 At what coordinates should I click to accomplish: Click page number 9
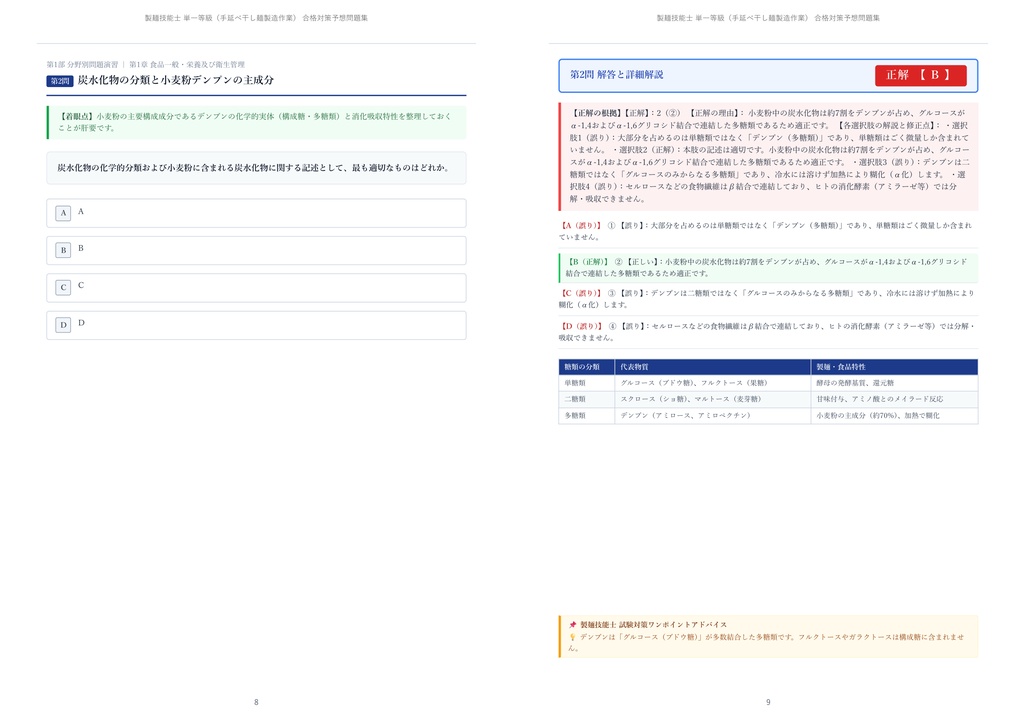click(x=768, y=702)
